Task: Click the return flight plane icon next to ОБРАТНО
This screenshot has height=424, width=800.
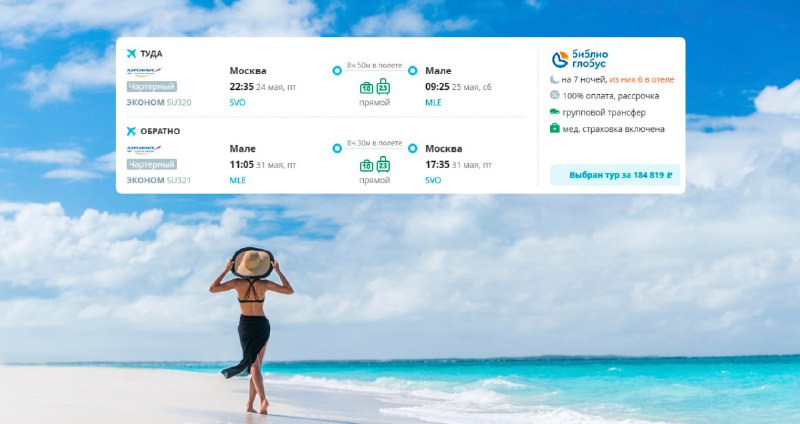Action: pos(131,131)
